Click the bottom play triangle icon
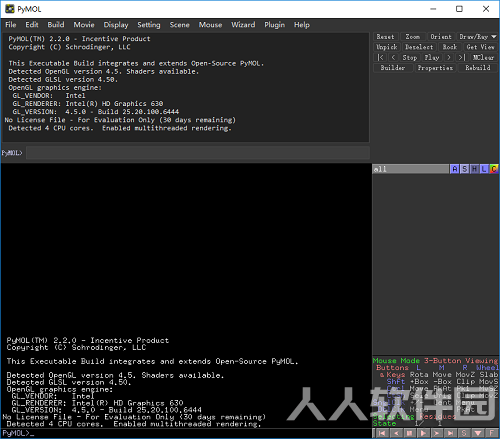The image size is (500, 439). [423, 433]
